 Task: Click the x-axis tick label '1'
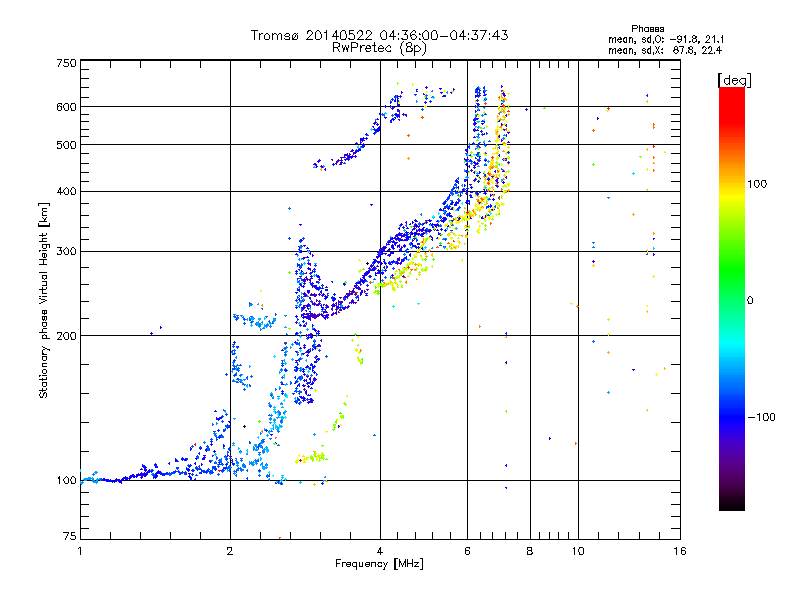coord(80,551)
